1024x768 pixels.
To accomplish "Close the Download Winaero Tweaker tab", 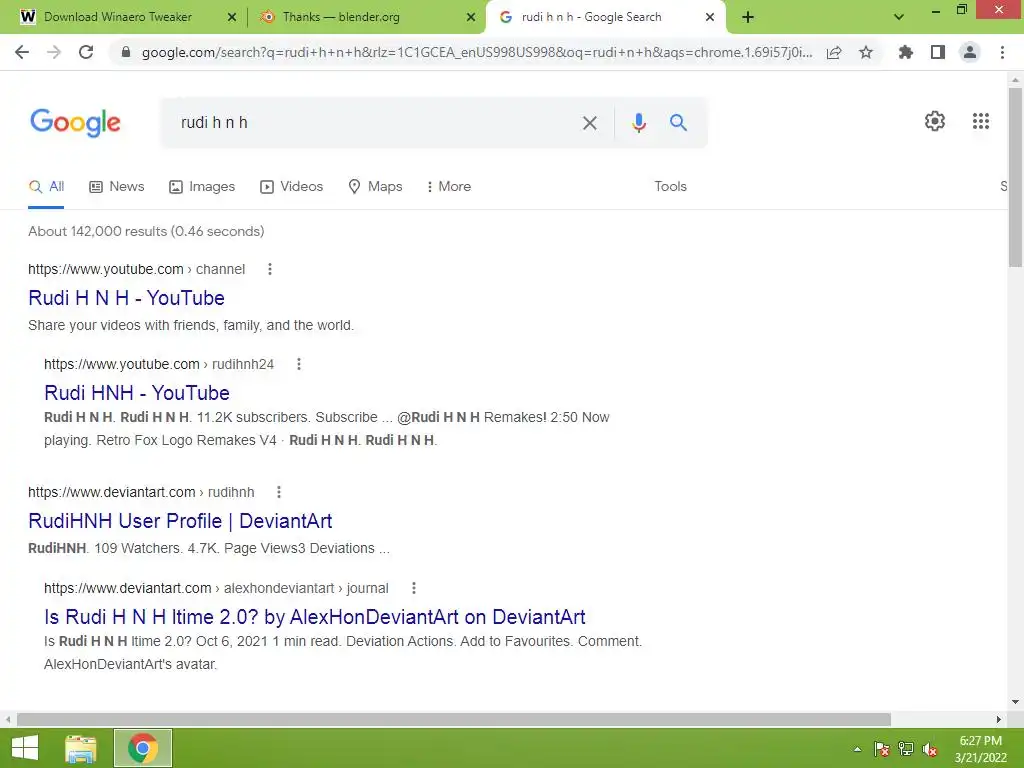I will pyautogui.click(x=232, y=17).
